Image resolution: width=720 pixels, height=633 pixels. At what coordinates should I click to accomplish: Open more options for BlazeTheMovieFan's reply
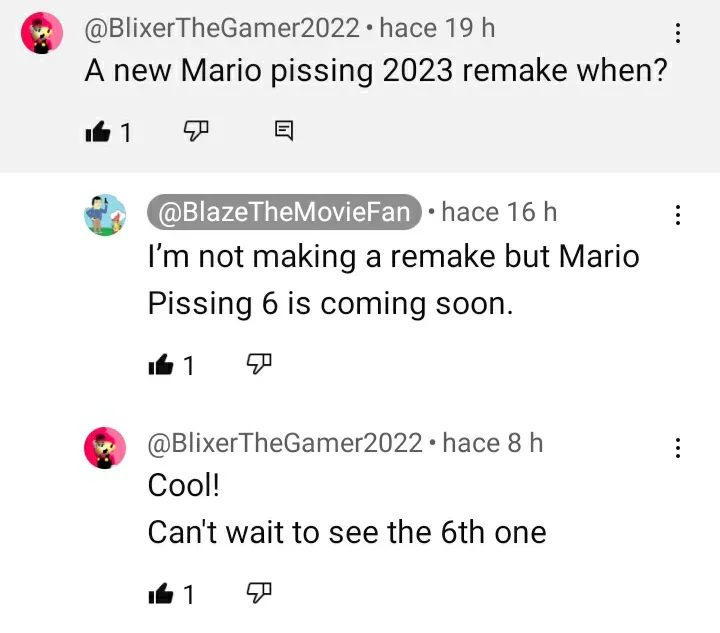[678, 215]
